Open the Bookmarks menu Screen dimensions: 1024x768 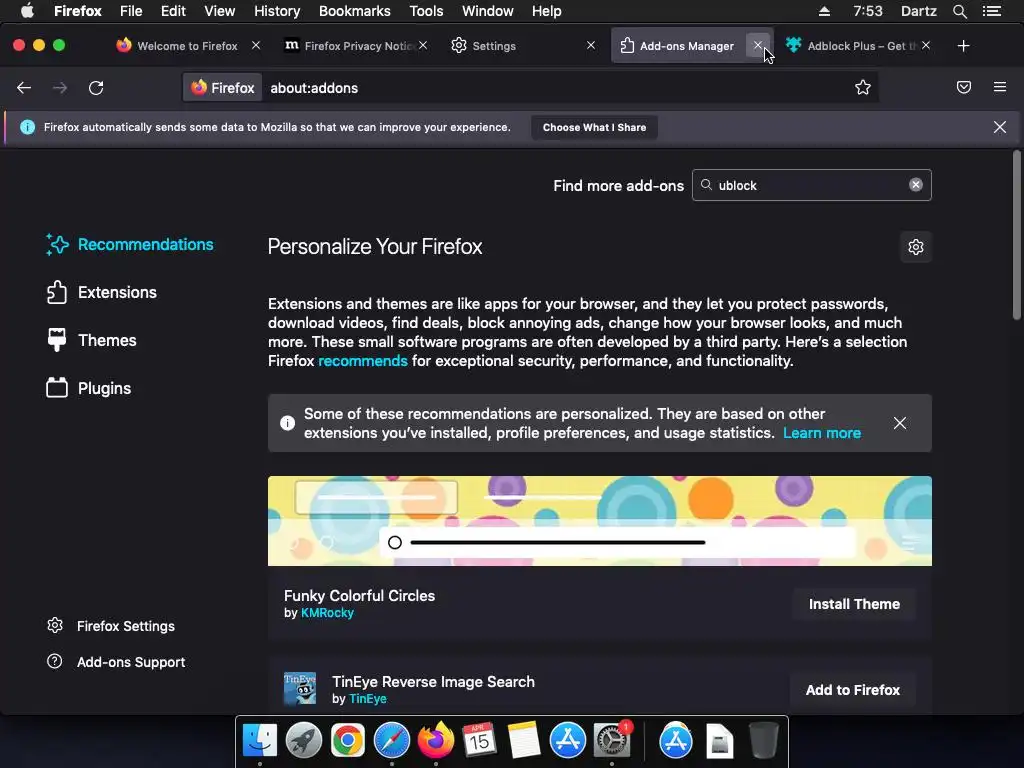click(x=355, y=11)
